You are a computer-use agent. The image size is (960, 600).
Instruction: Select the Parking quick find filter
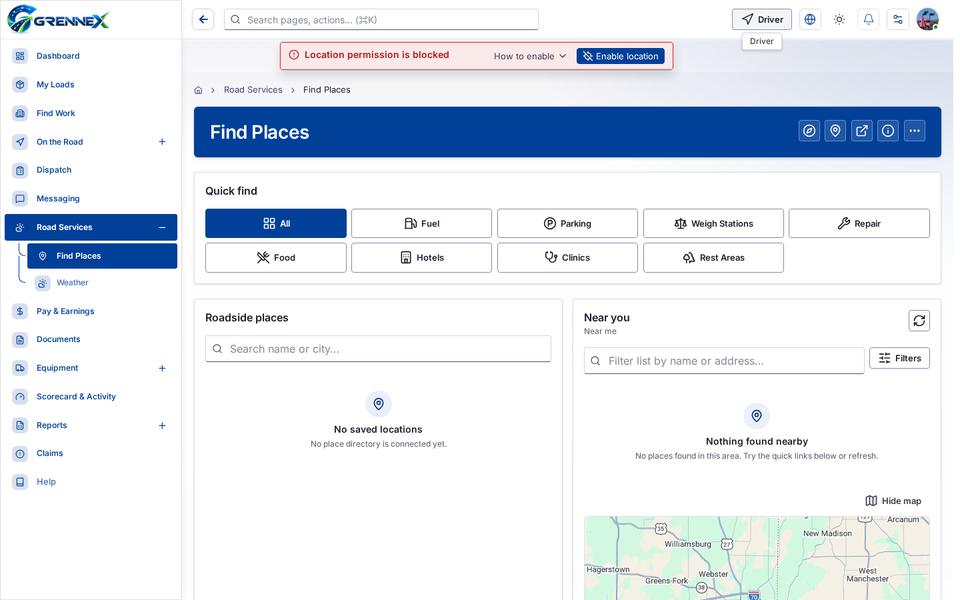568,223
